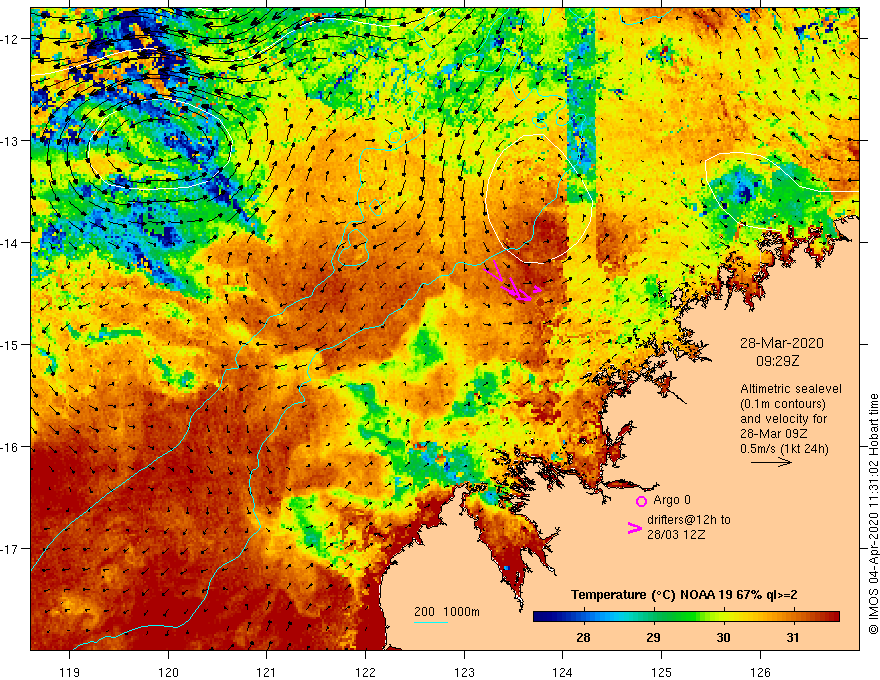
Task: Click the longitude axis label 119
Action: pyautogui.click(x=70, y=672)
